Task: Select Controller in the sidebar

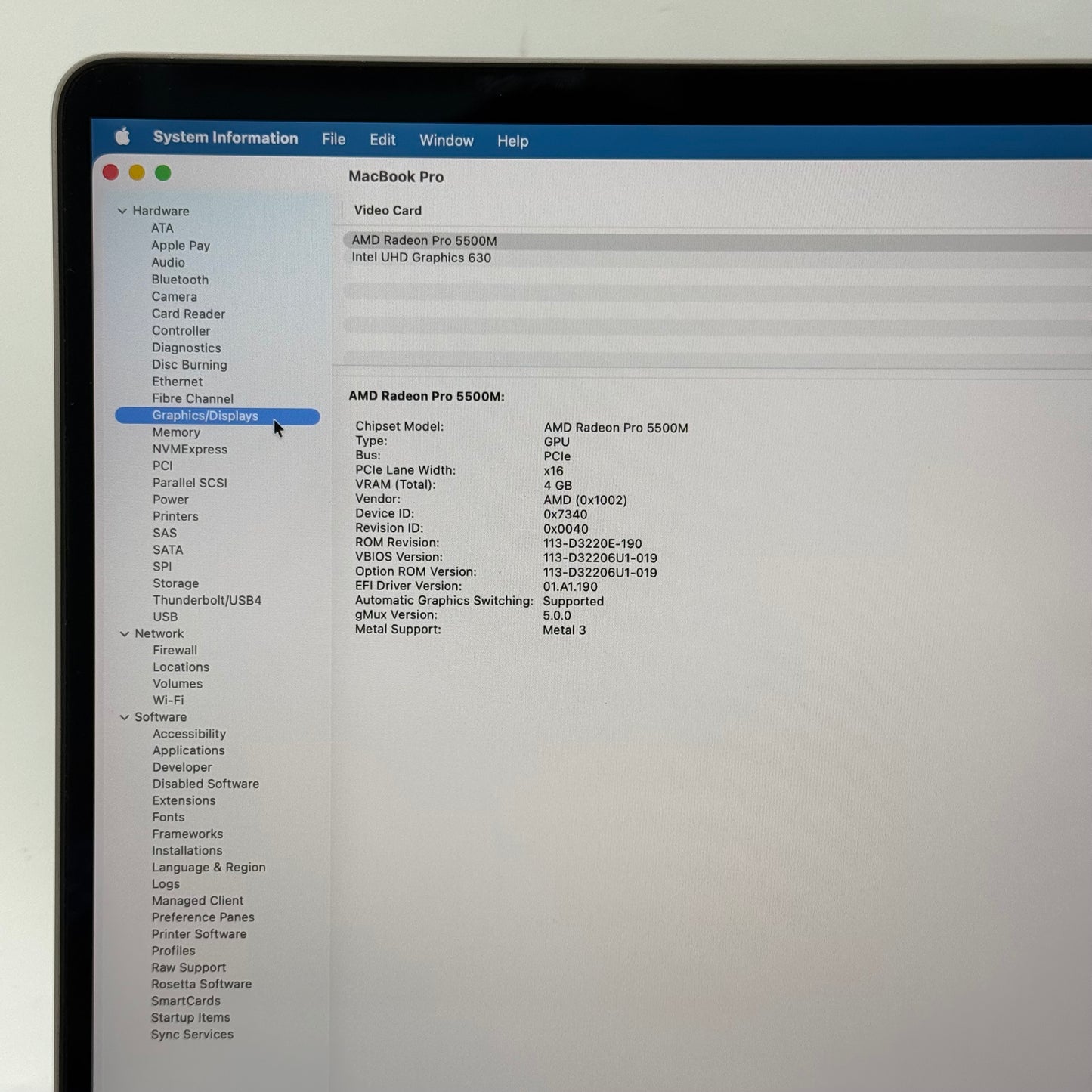Action: tap(181, 331)
